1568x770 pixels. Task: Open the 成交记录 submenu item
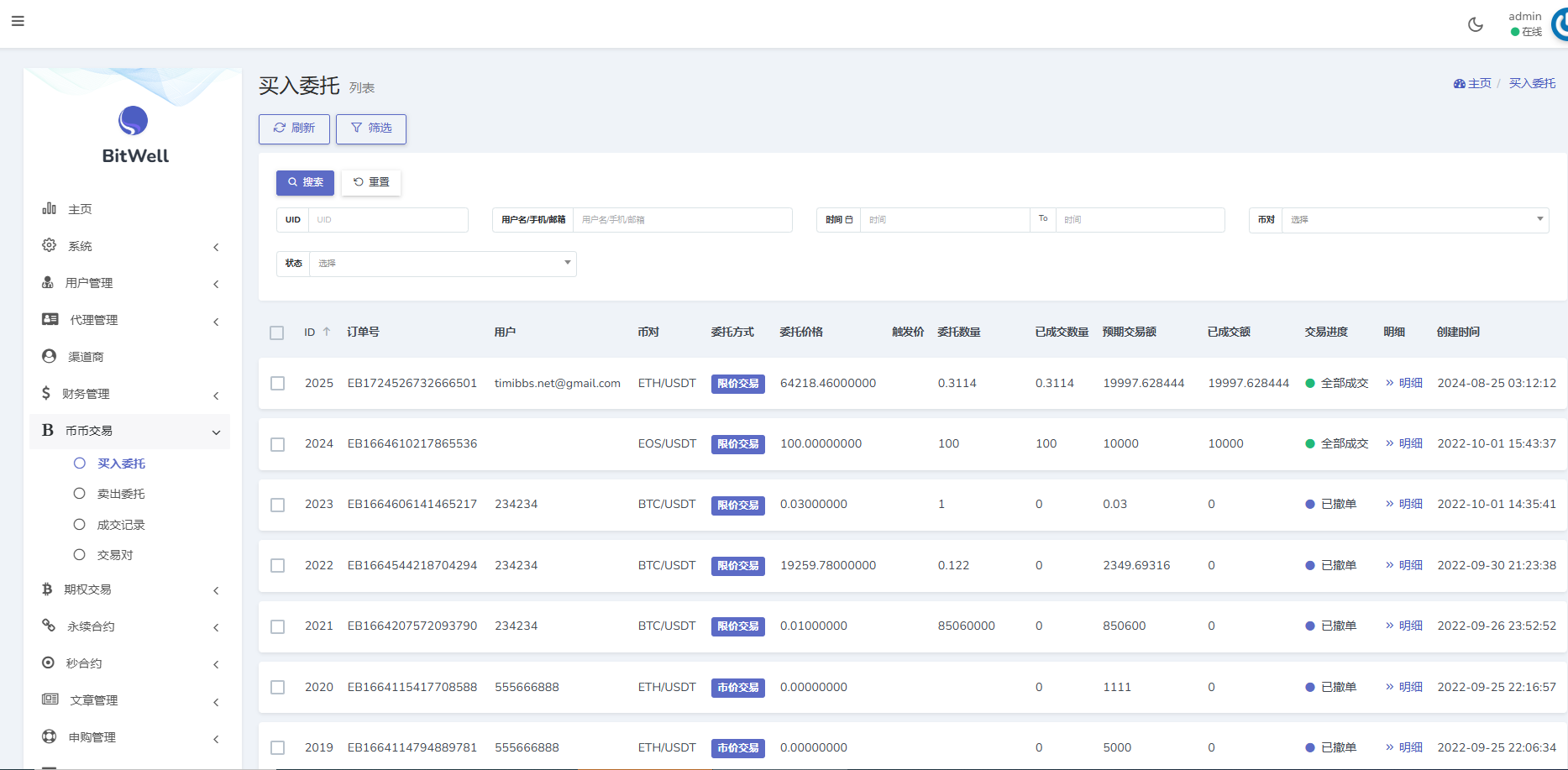coord(121,525)
